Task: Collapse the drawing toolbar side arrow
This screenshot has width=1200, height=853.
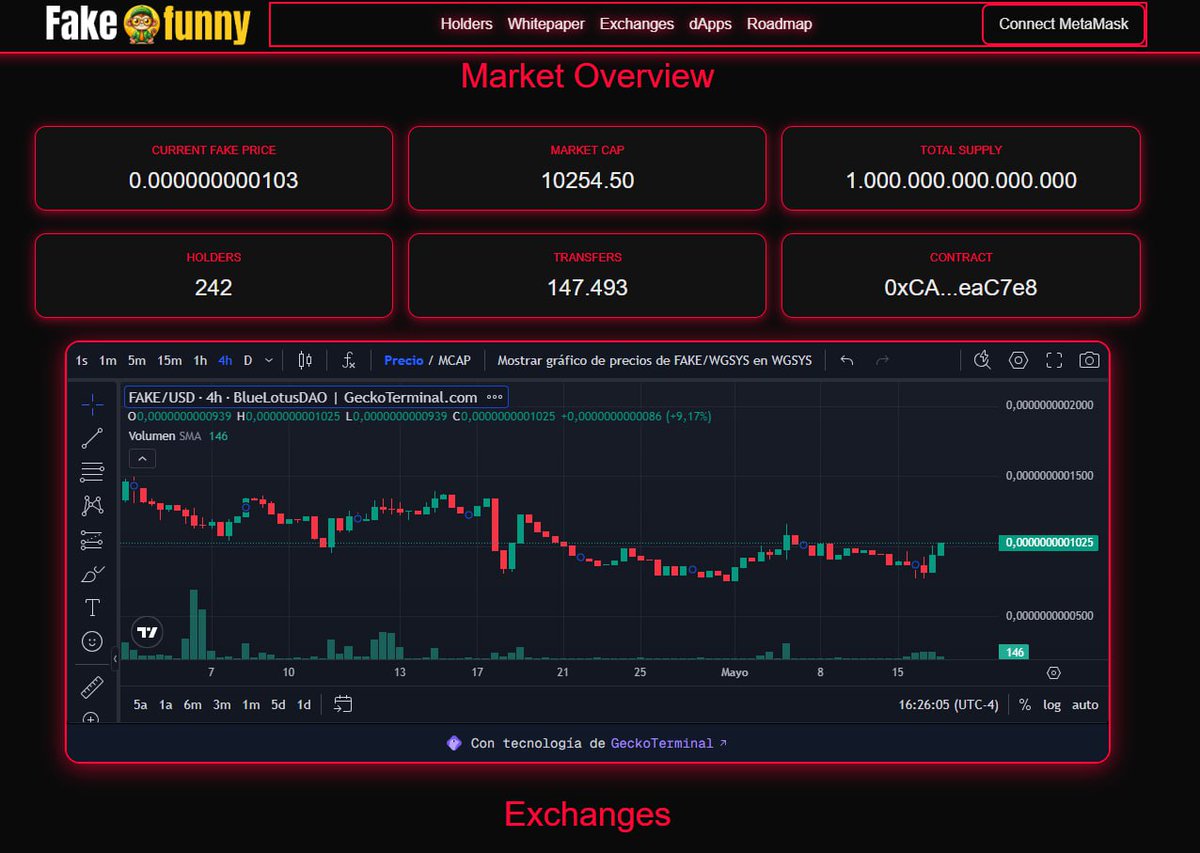Action: tap(114, 659)
